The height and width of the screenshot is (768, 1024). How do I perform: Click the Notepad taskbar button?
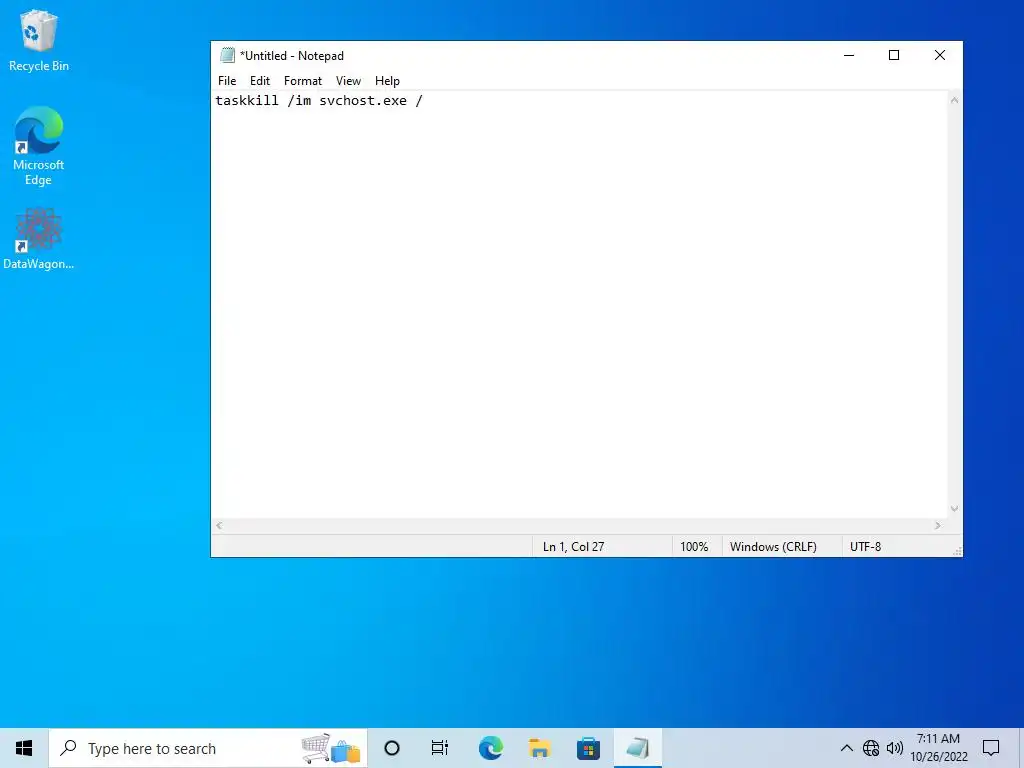click(x=637, y=748)
